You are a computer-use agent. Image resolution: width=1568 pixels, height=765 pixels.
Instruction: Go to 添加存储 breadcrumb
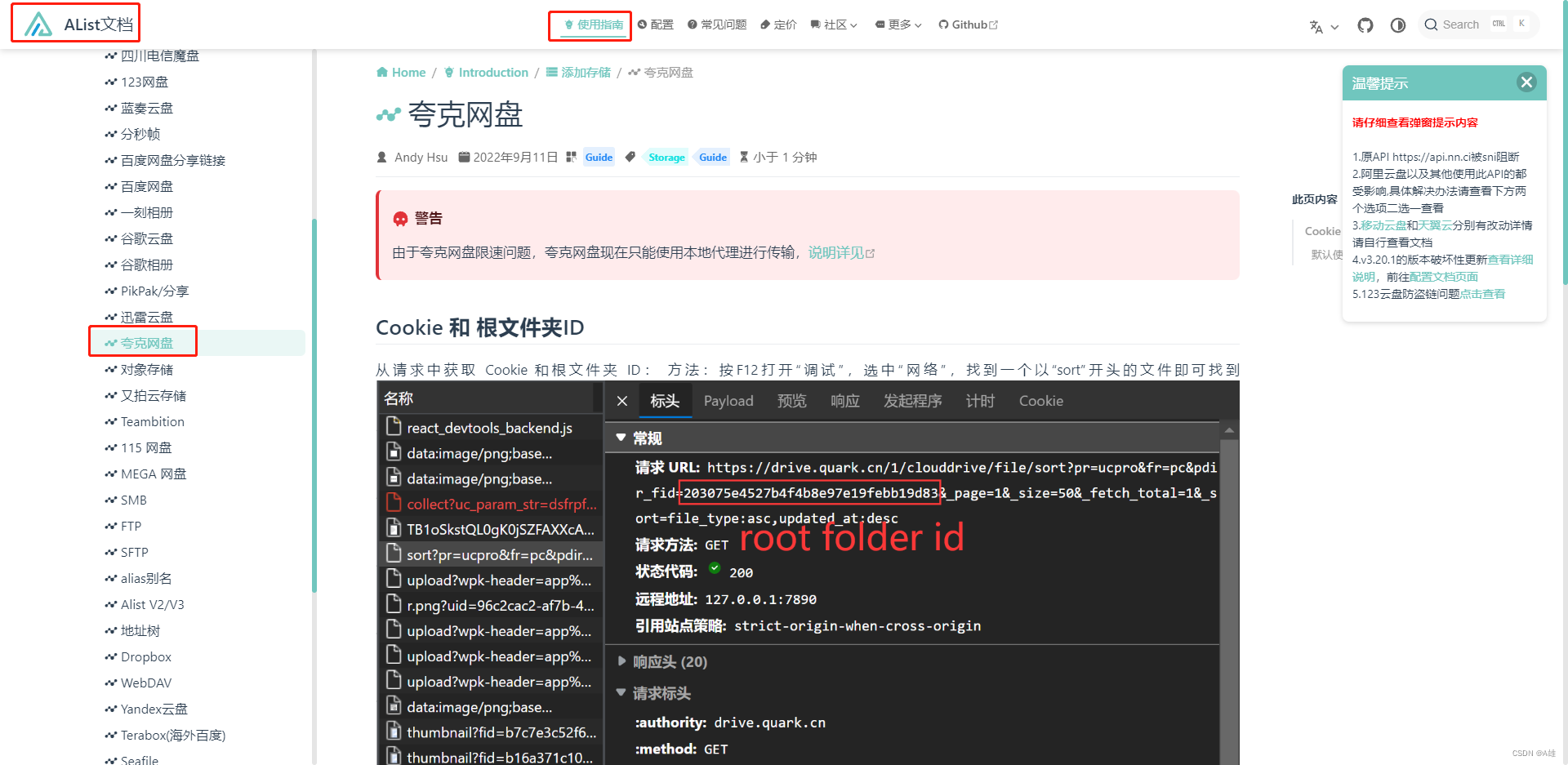578,73
